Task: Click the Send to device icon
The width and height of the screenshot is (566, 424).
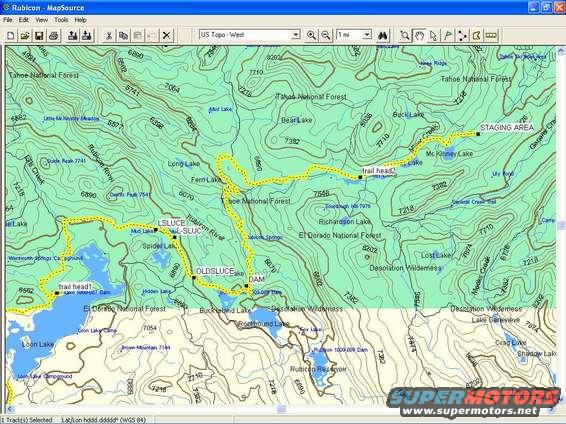Action: point(72,35)
